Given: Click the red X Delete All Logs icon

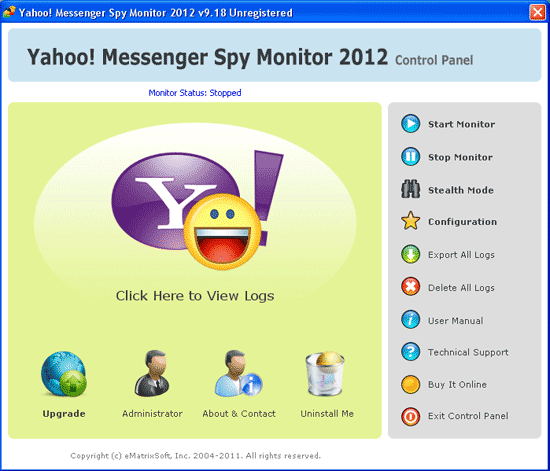Looking at the screenshot, I should pos(410,287).
